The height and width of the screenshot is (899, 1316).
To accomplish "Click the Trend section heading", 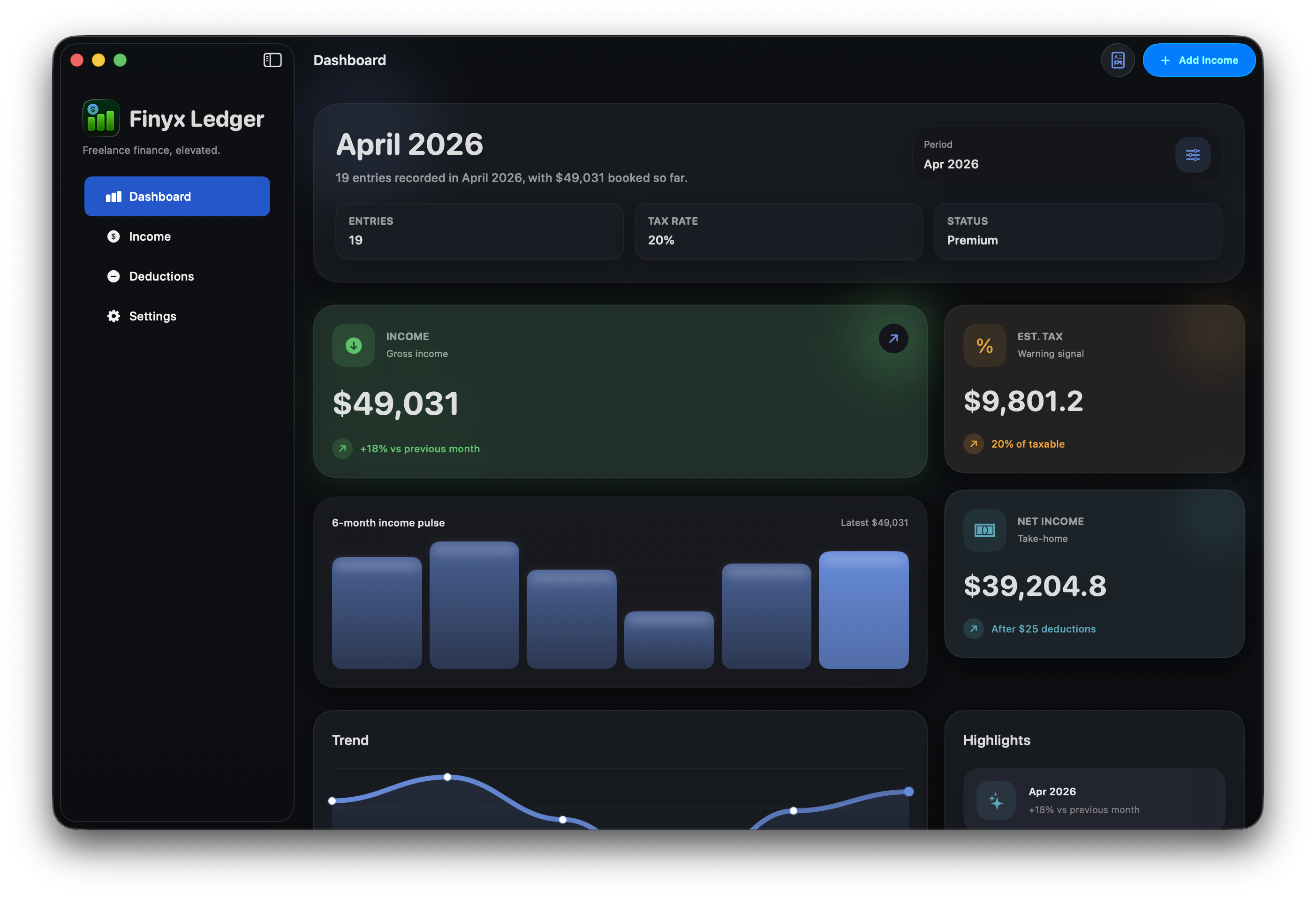I will [x=350, y=740].
